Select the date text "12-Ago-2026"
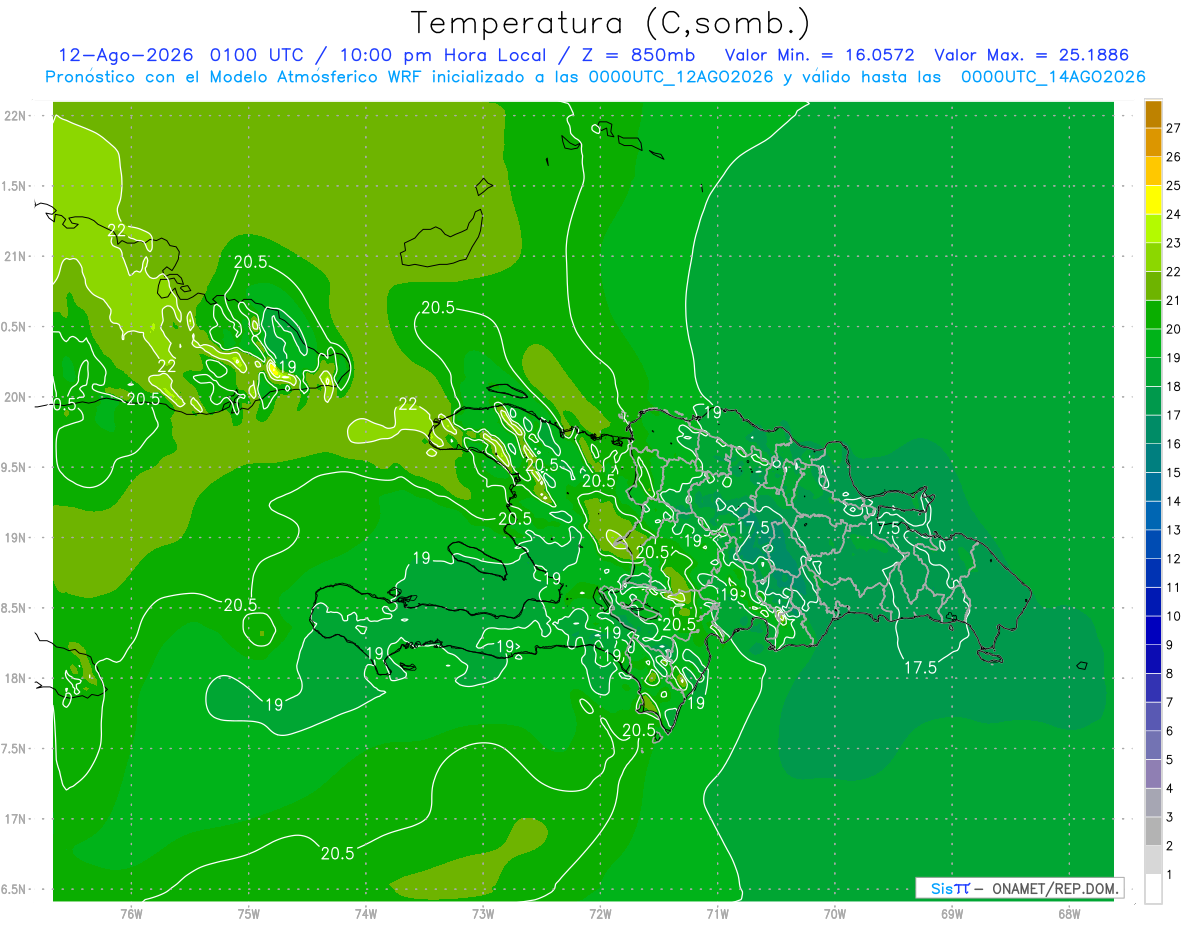 127,55
